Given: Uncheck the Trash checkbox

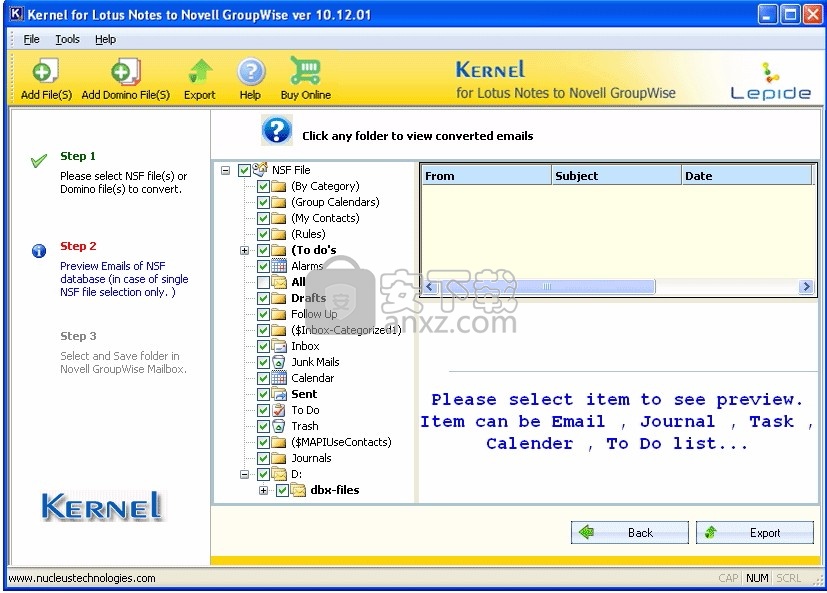Looking at the screenshot, I should pos(263,426).
